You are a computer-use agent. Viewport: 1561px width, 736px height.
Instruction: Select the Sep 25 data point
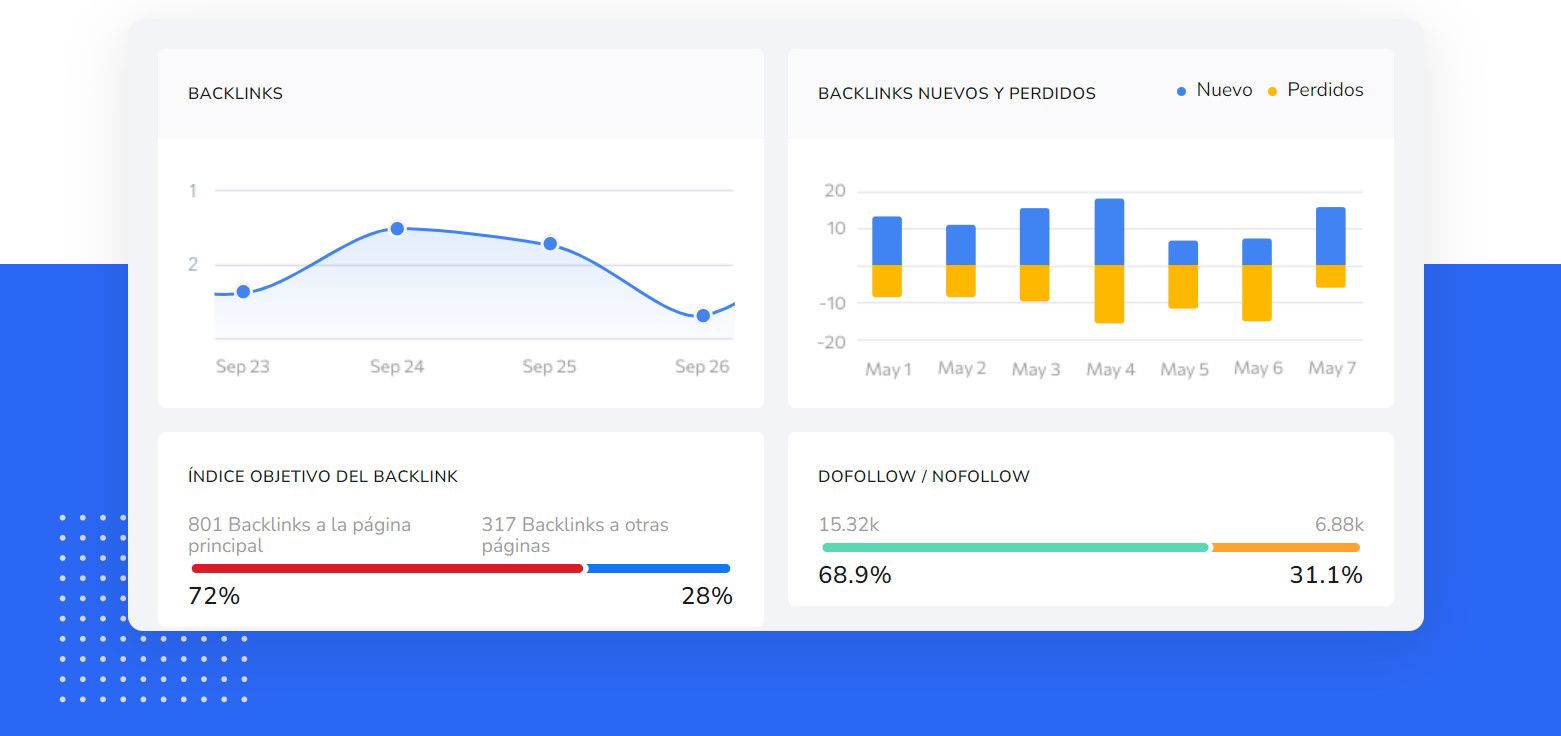(x=550, y=243)
